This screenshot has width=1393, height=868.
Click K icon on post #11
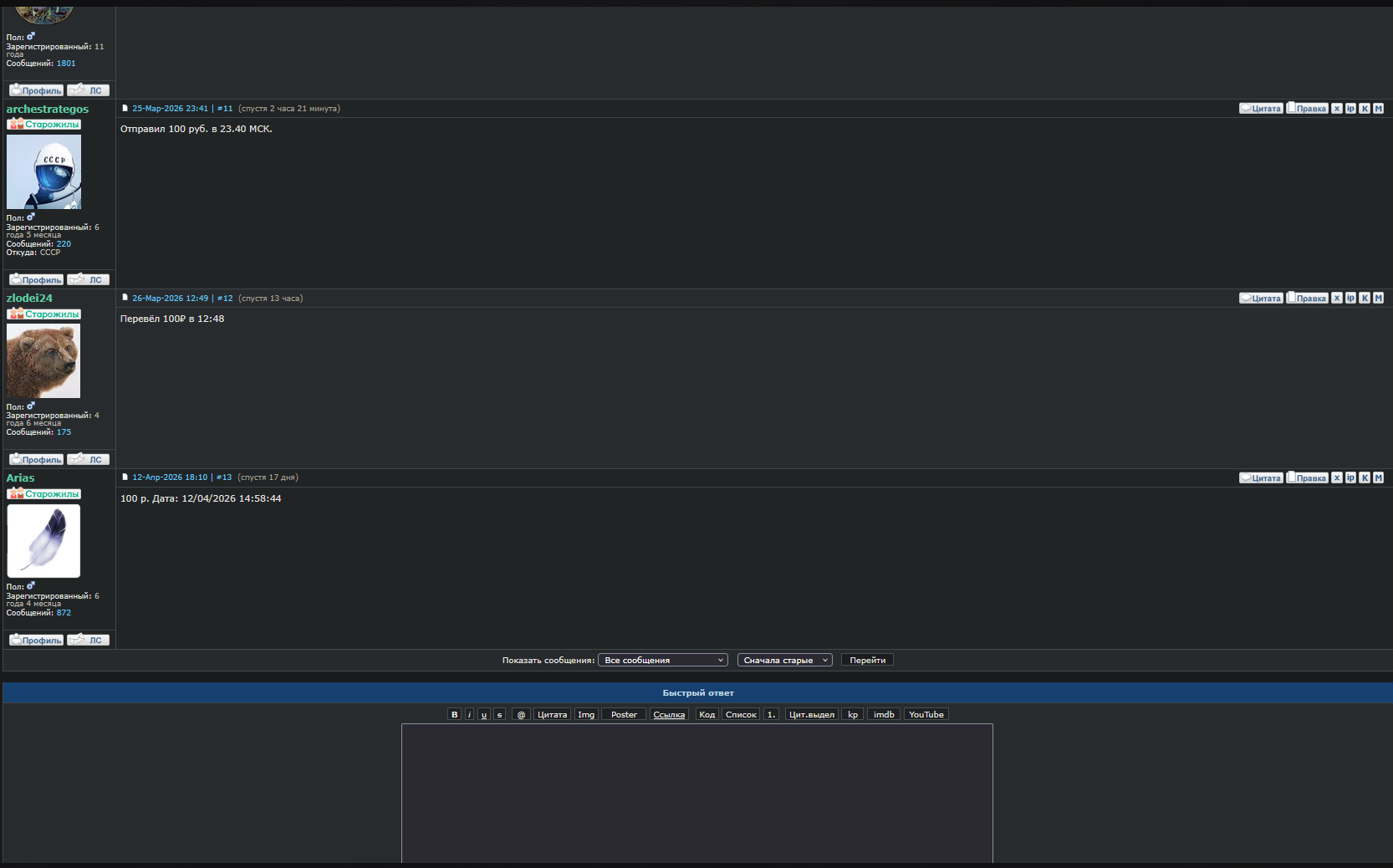[x=1365, y=109]
